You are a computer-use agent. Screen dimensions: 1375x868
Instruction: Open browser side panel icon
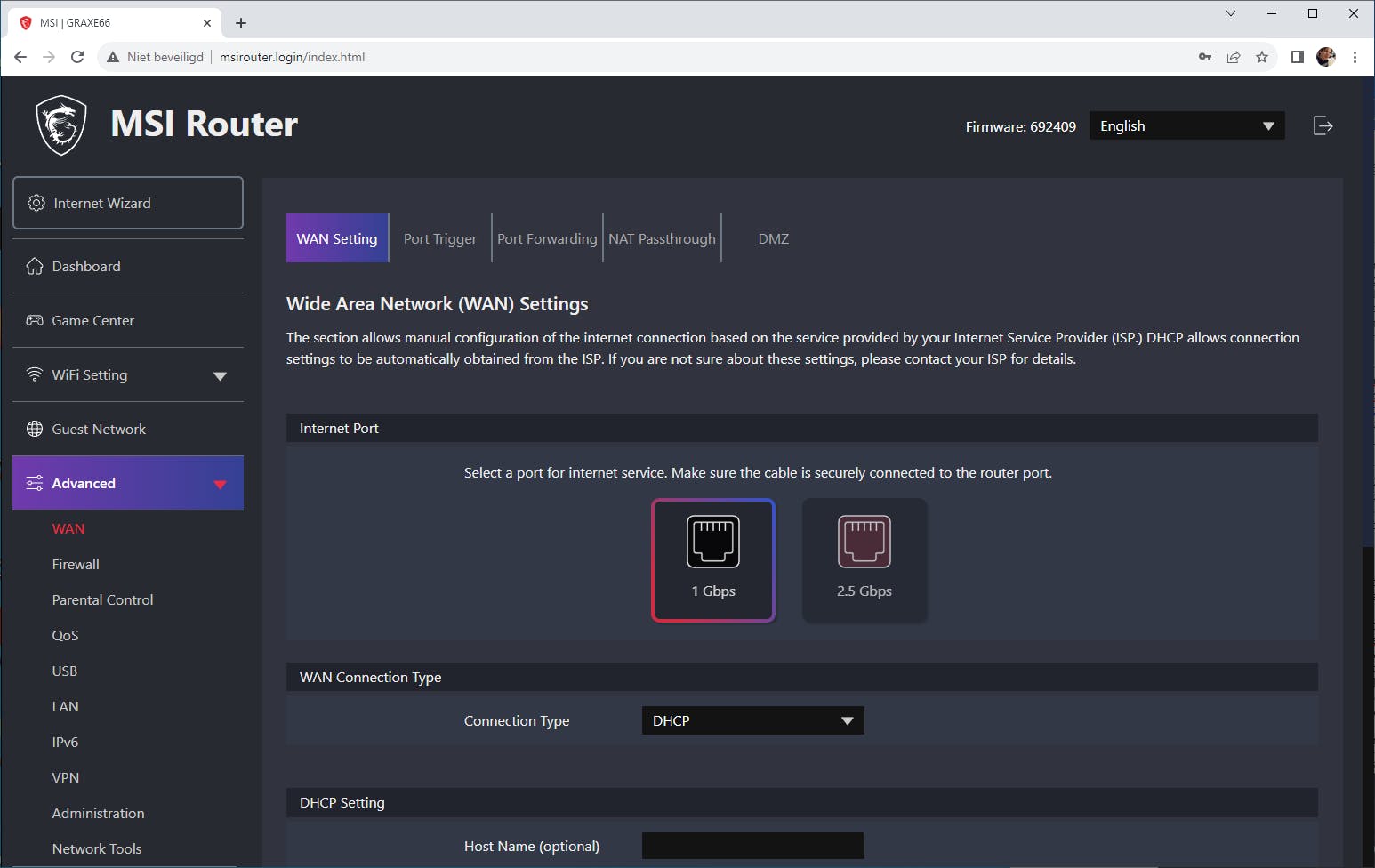(x=1298, y=57)
